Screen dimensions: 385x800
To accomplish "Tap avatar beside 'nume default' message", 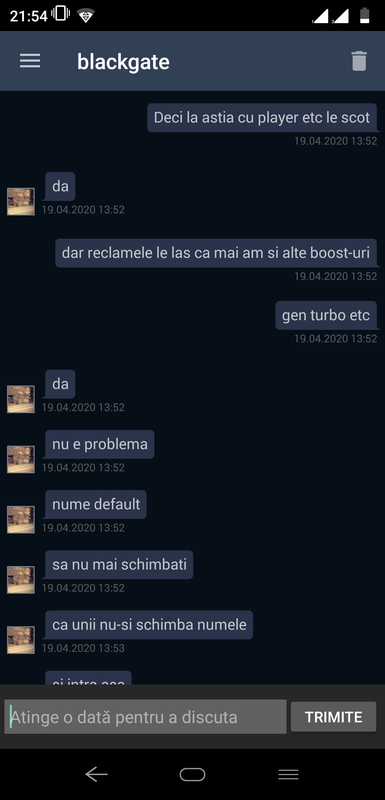I will click(21, 519).
